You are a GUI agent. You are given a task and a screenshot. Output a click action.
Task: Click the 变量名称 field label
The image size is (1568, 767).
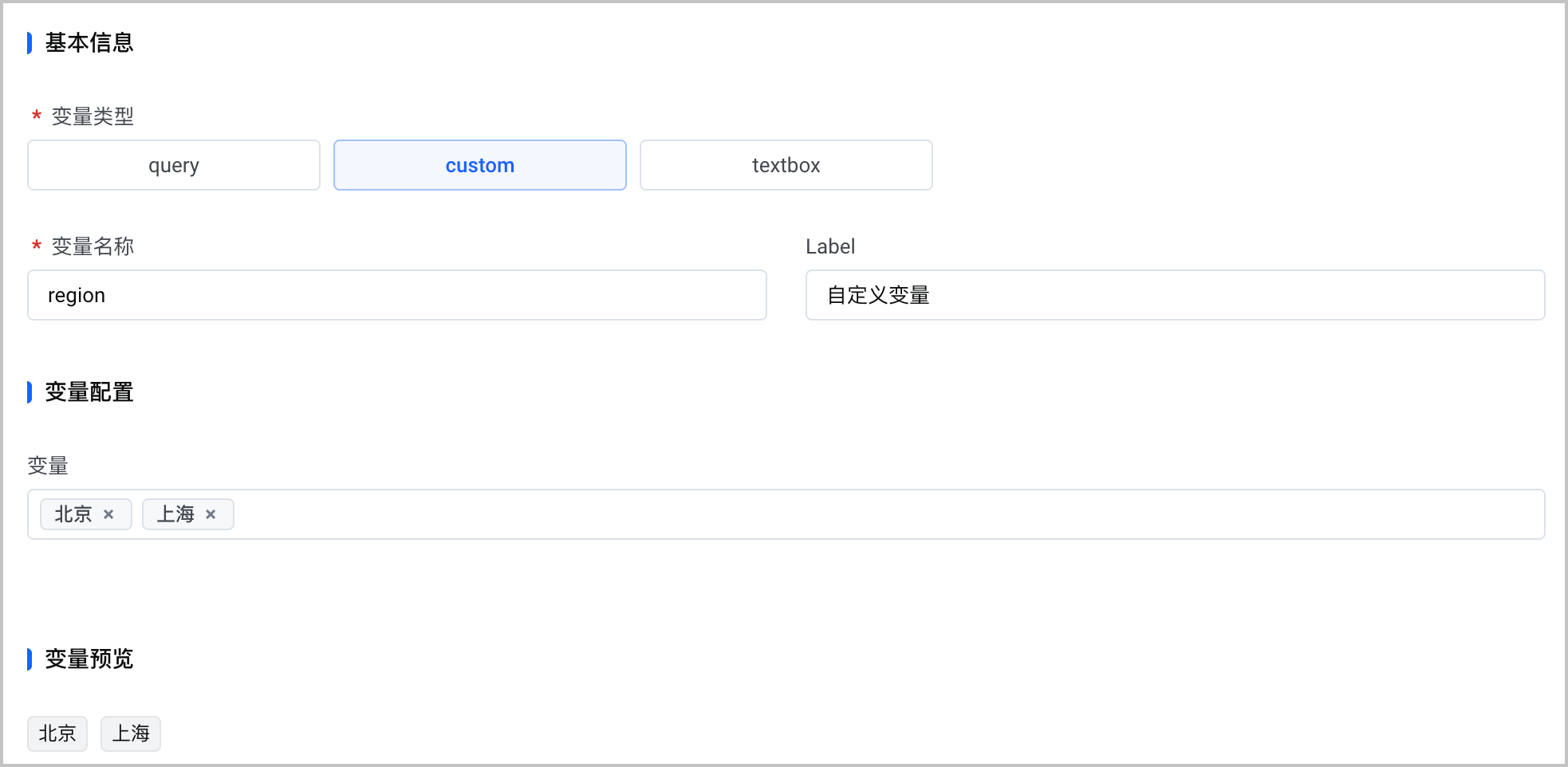click(x=93, y=246)
